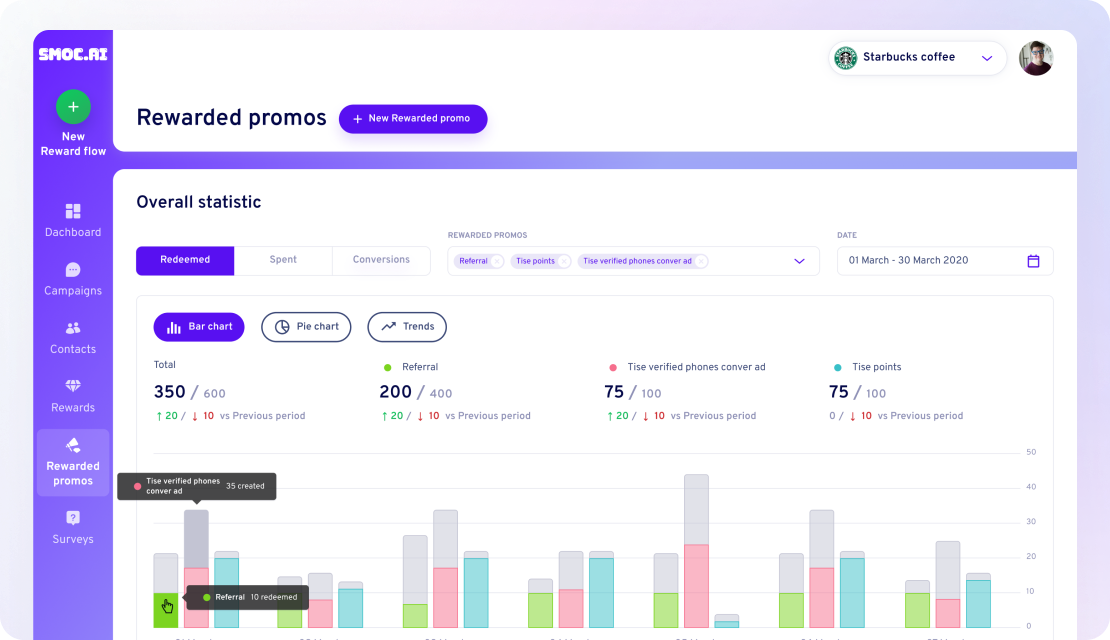Click the New Rewarded promo button

click(413, 119)
